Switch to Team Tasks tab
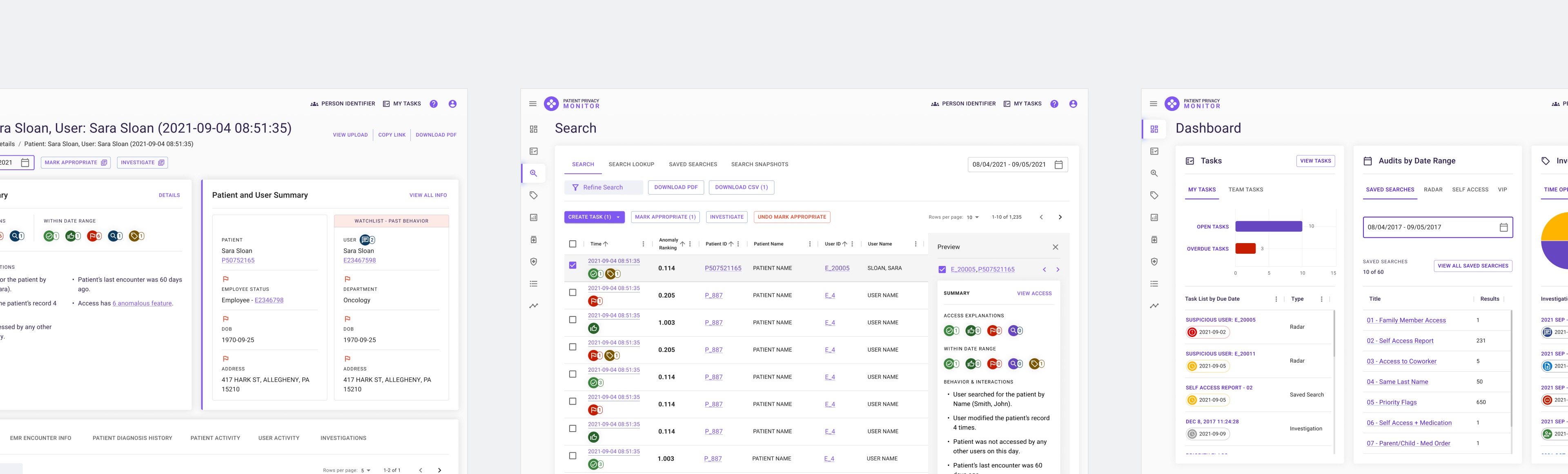This screenshot has width=1568, height=474. (x=1245, y=190)
